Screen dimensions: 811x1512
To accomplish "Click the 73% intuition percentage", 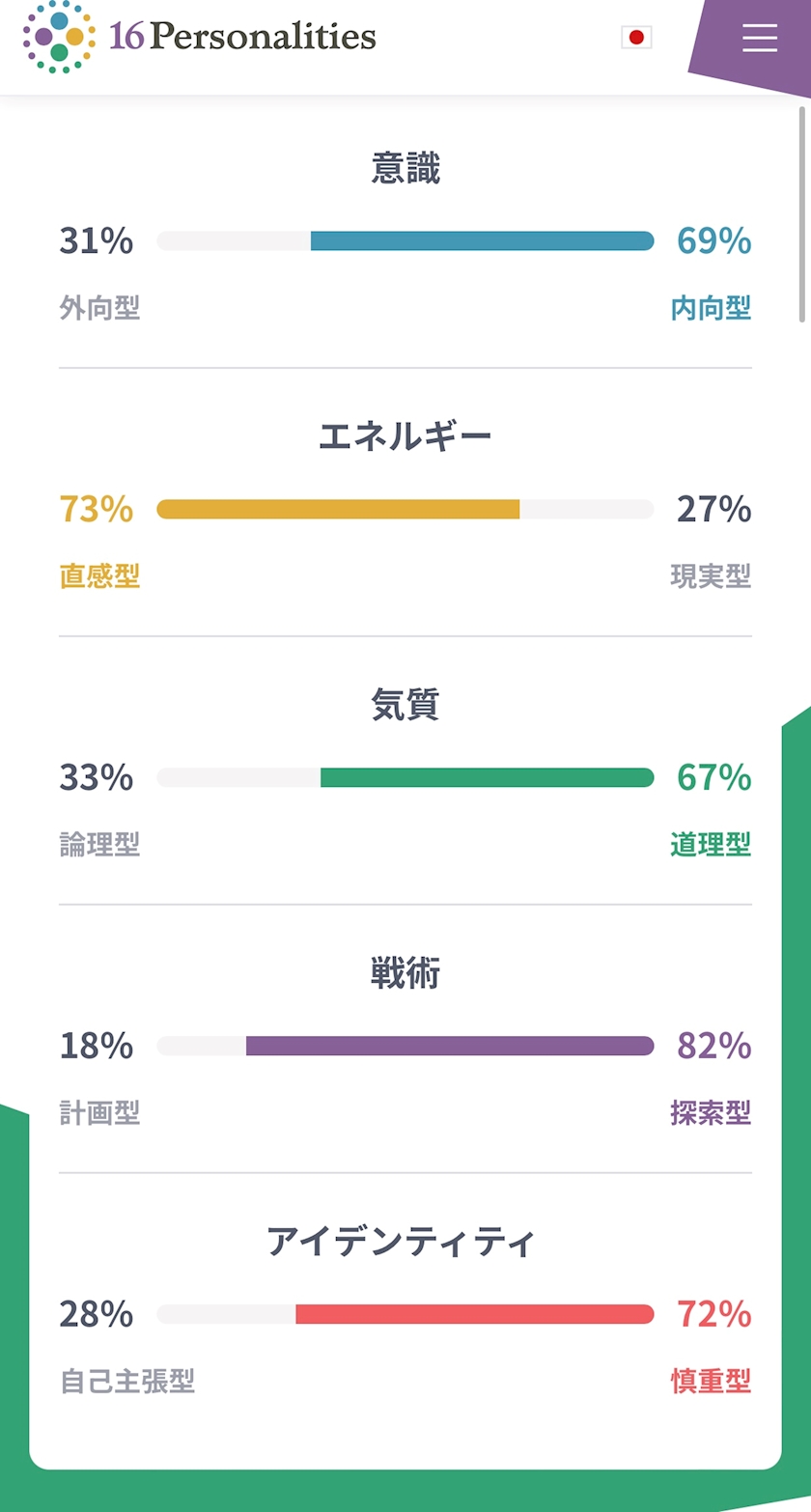I will pos(97,509).
